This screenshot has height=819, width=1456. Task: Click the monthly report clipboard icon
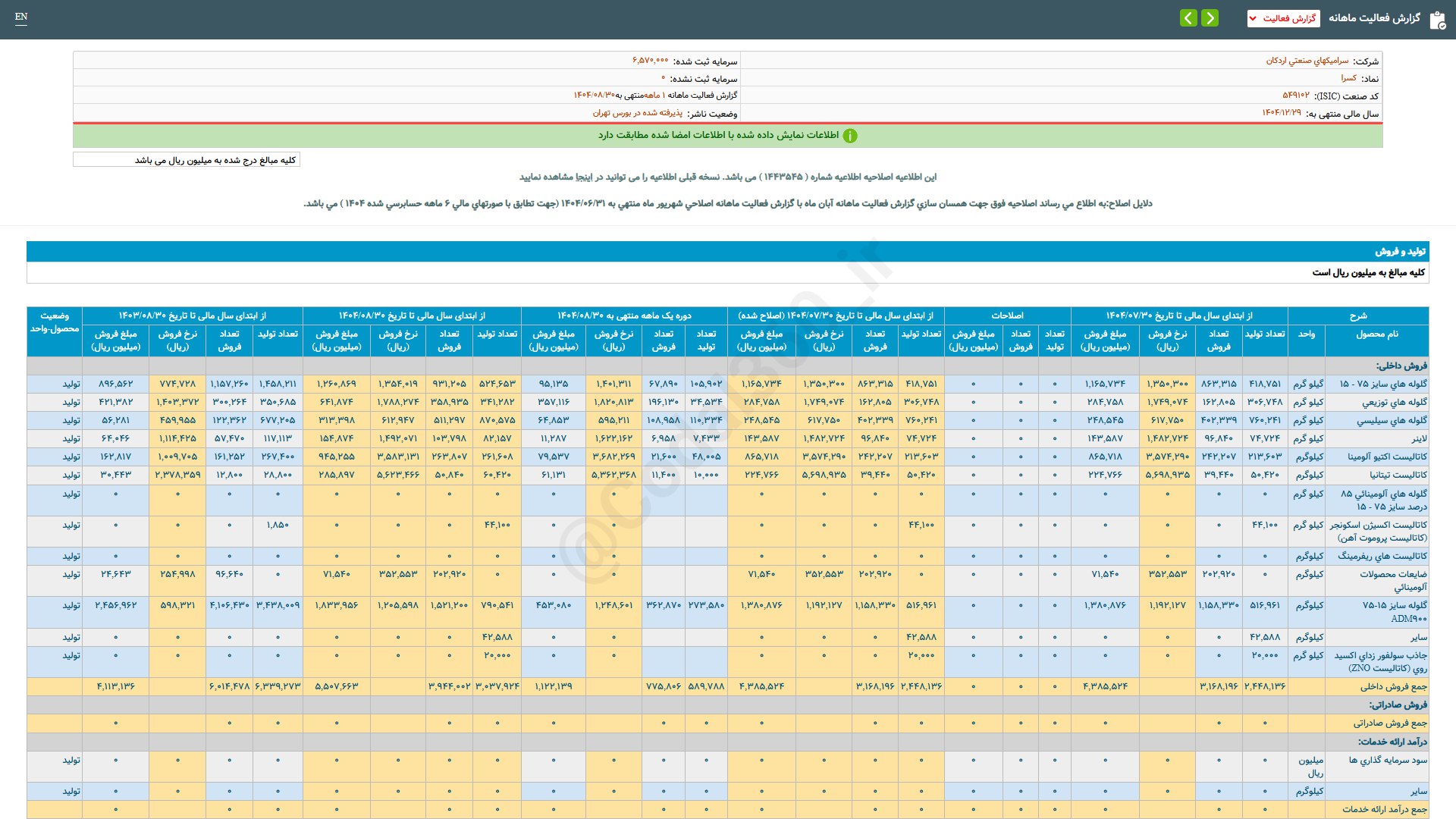pos(1437,20)
